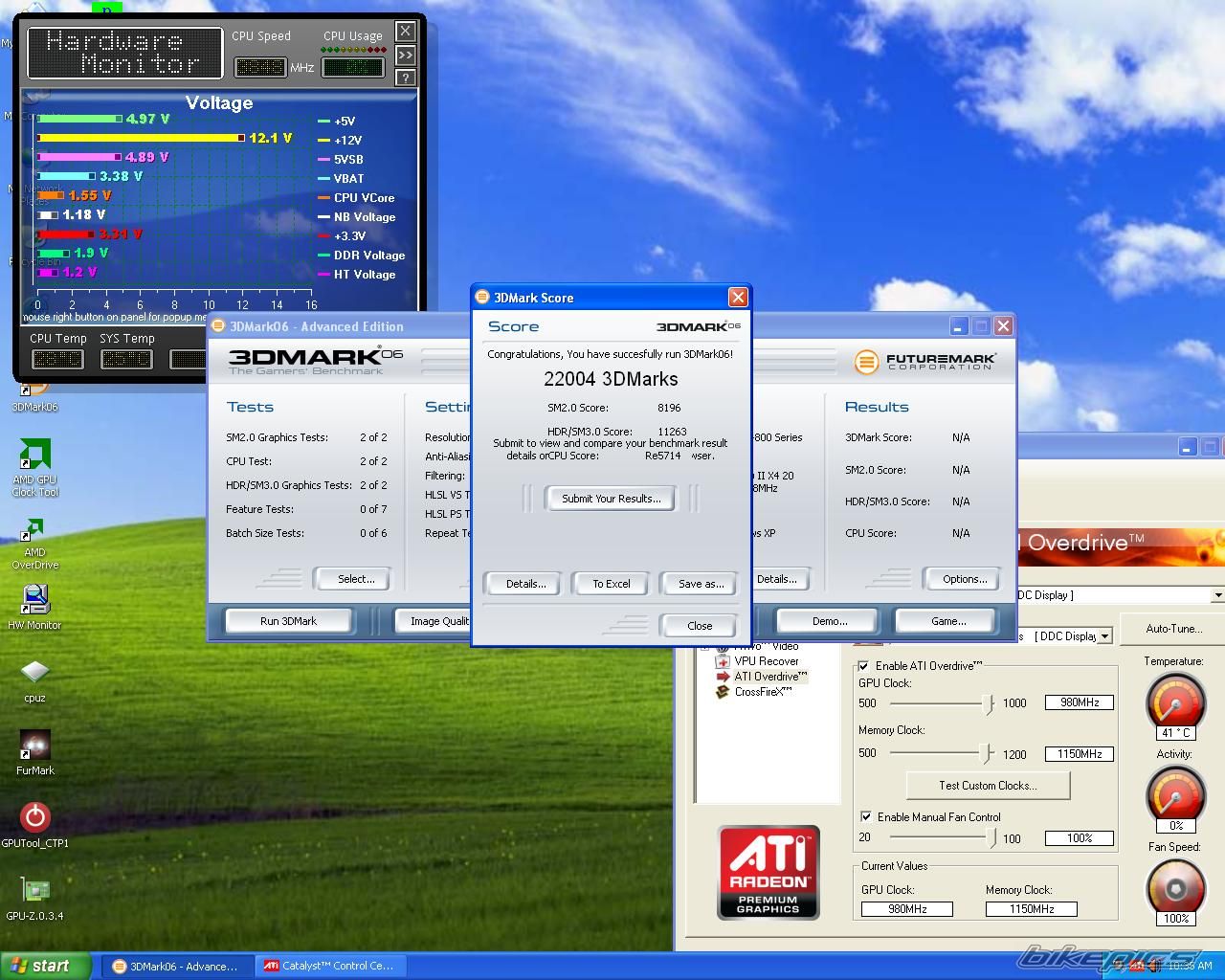Screen dimensions: 1225x980
Task: Select the VPU Recover tree item icon
Action: (723, 661)
